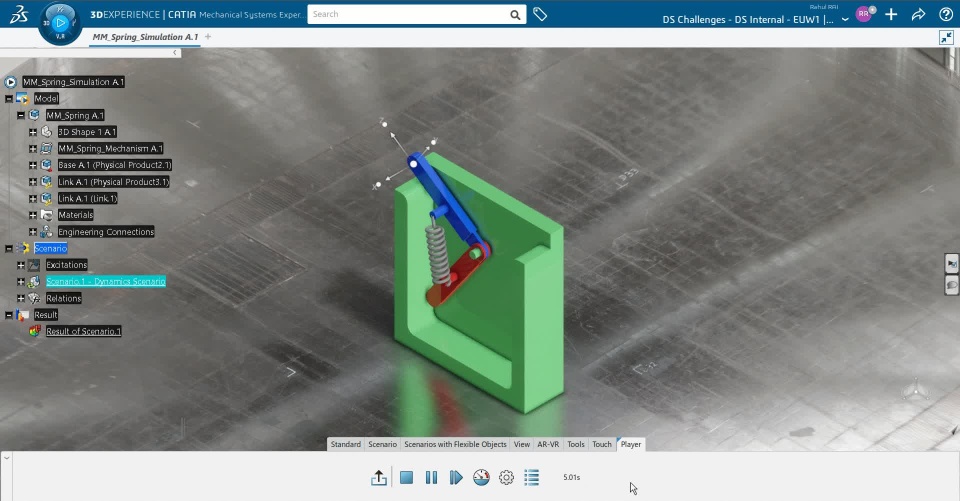Add a new tab with plus
The height and width of the screenshot is (501, 960).
pos(208,37)
